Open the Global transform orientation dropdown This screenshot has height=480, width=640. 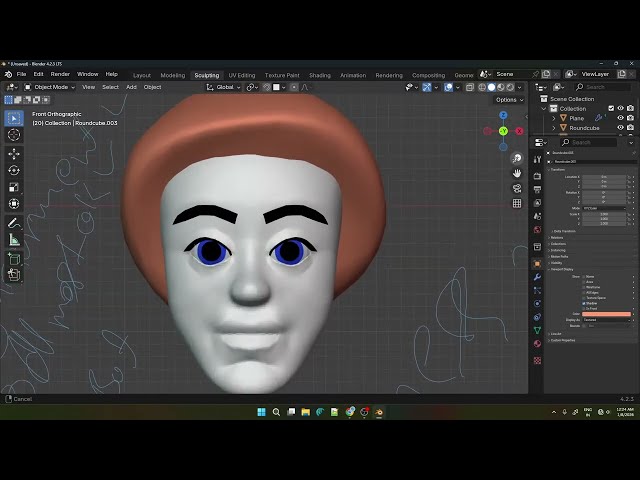pyautogui.click(x=224, y=87)
